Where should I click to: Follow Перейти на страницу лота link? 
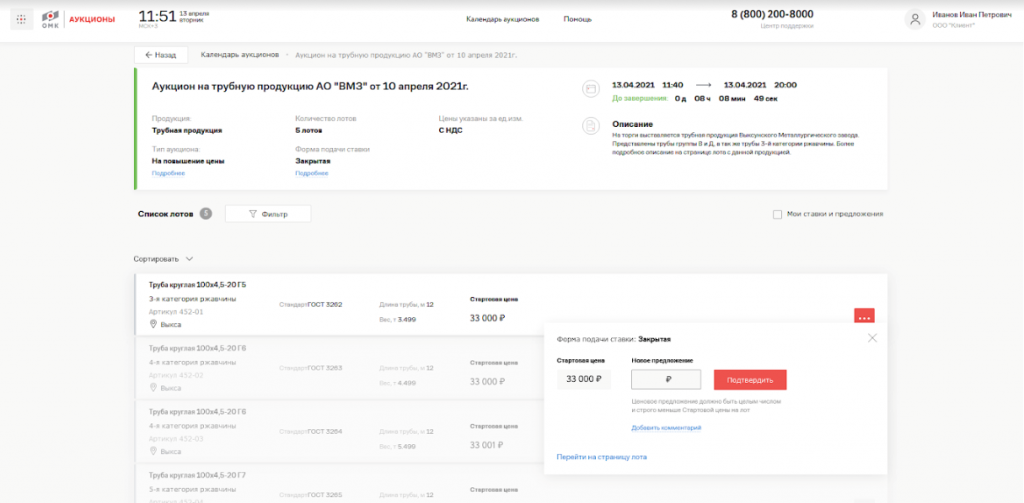tap(601, 457)
